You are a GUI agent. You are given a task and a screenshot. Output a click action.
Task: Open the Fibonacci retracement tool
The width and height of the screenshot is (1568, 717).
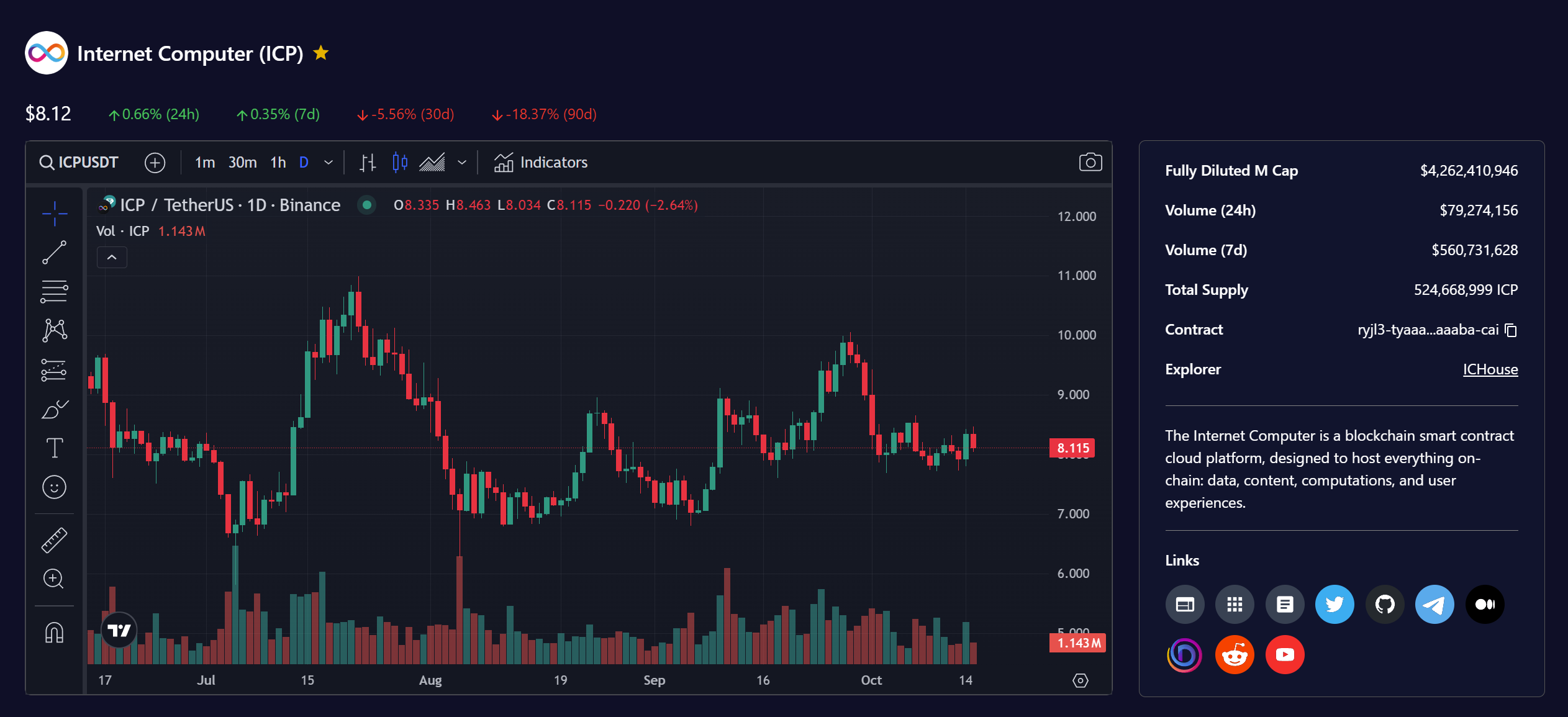tap(55, 291)
